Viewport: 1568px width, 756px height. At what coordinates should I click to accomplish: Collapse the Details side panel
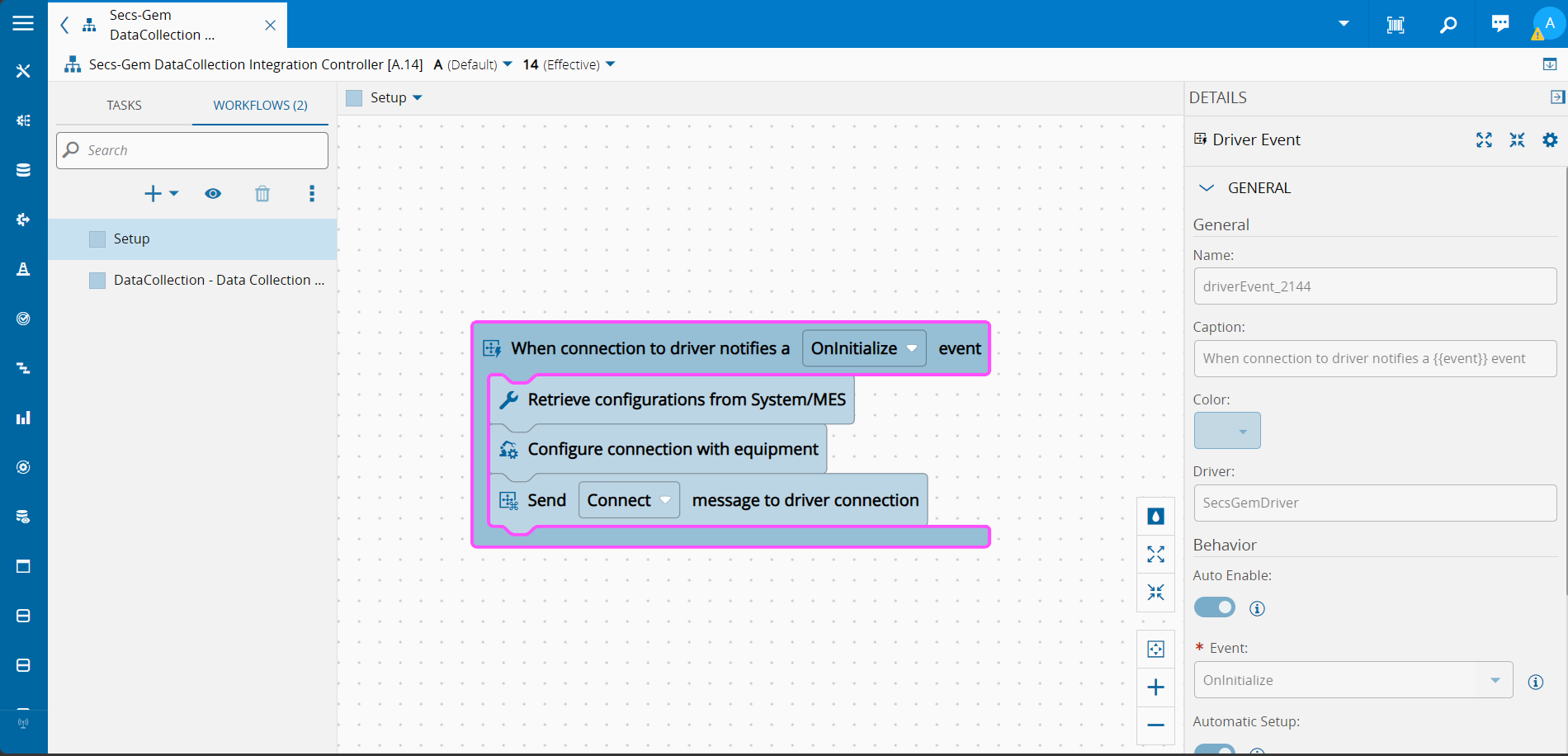1557,97
